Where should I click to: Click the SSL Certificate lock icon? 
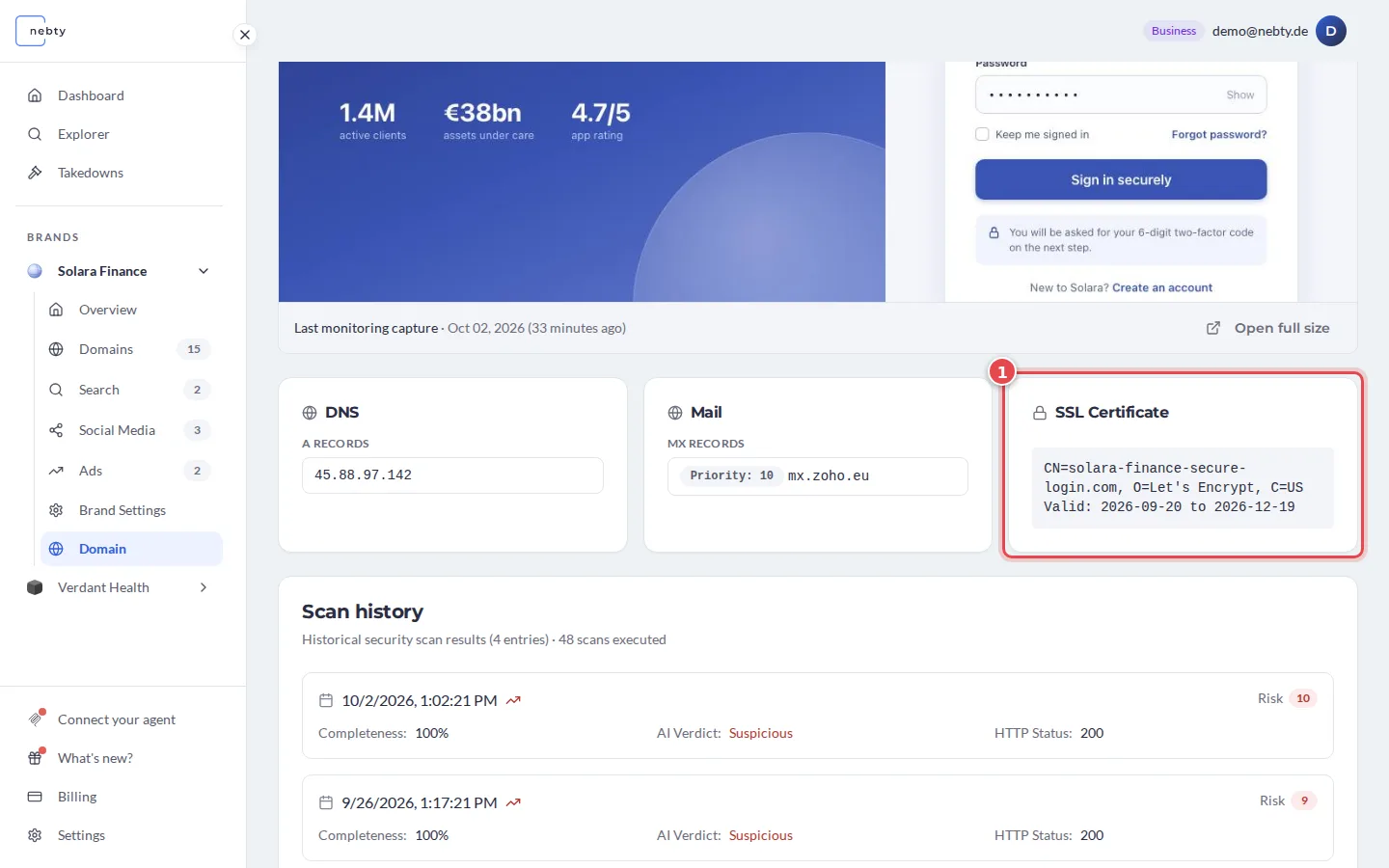(1040, 413)
